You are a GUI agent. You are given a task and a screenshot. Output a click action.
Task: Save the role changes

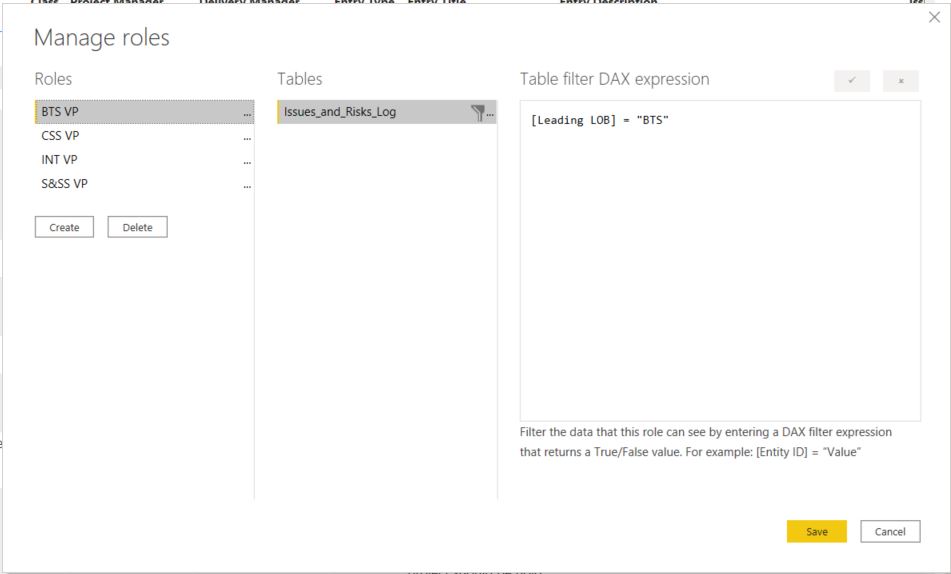[x=816, y=532]
